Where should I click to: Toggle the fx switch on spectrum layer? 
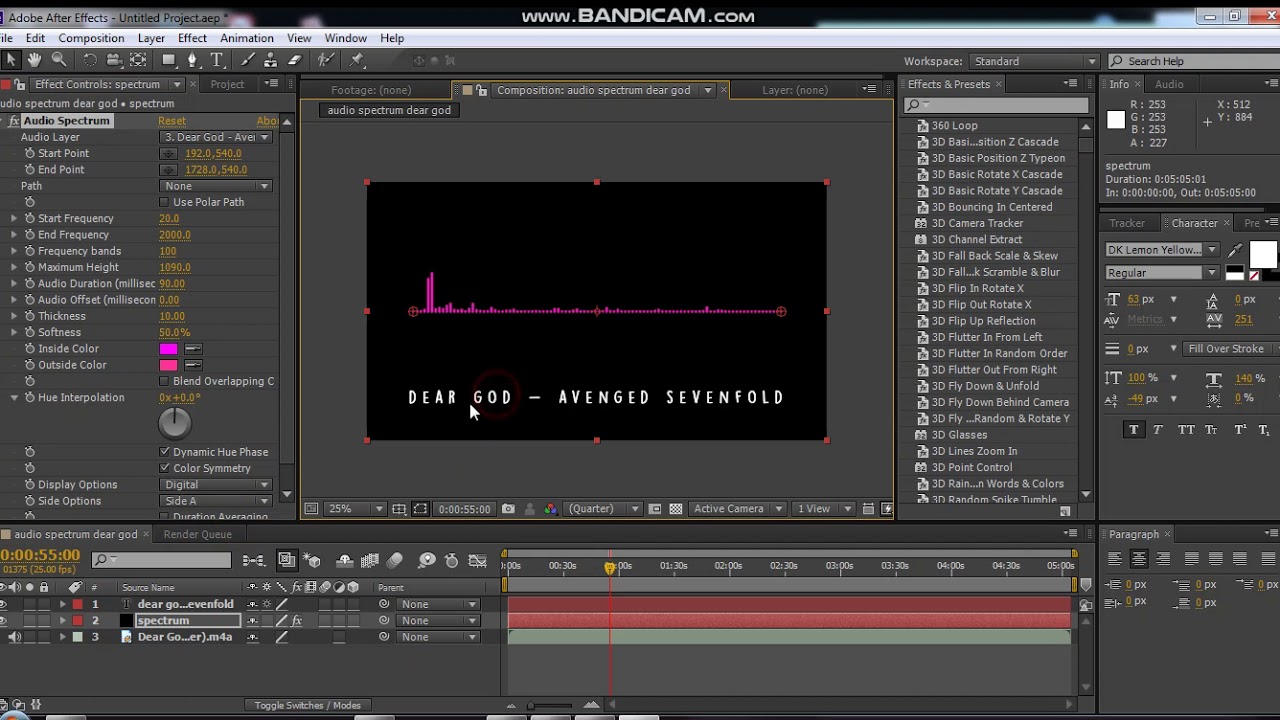point(297,620)
